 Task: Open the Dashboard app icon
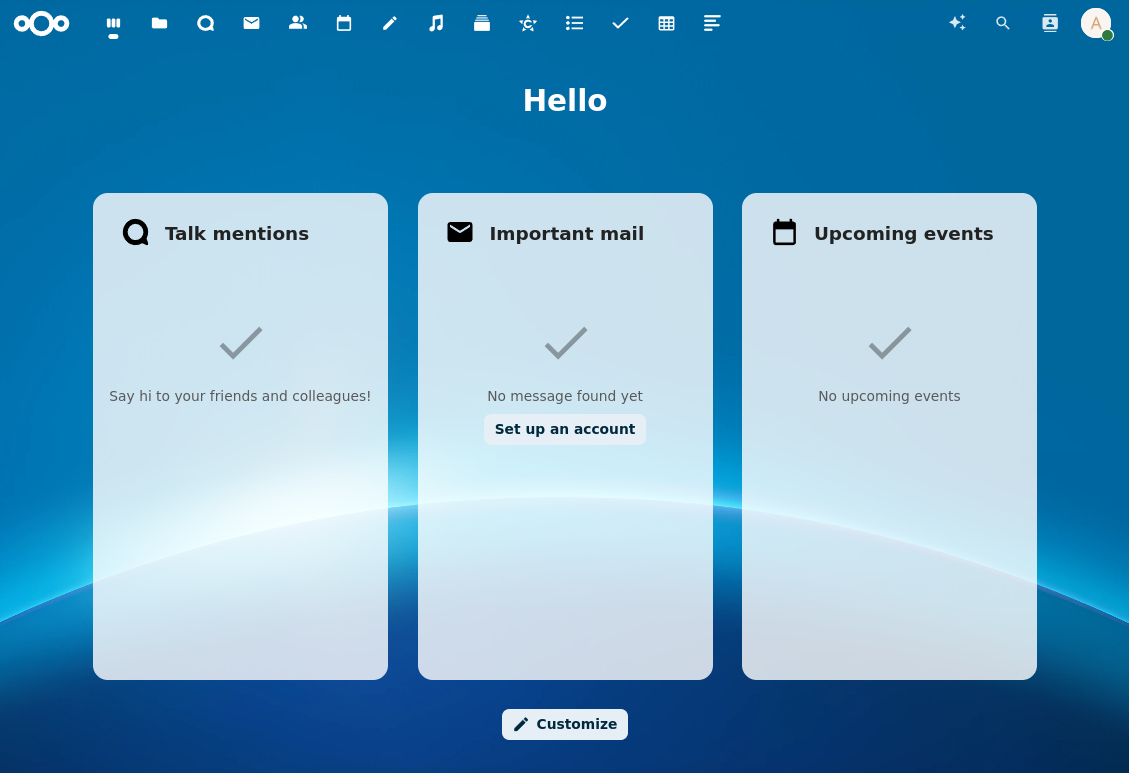(113, 24)
